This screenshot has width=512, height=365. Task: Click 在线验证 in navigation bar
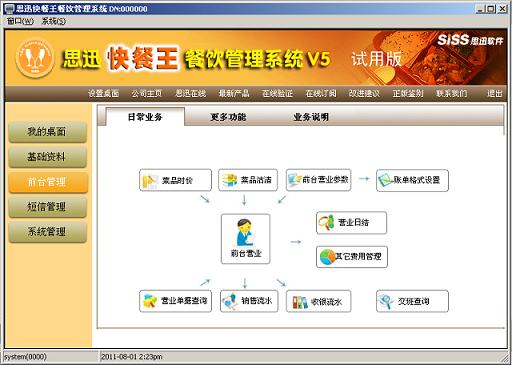point(277,94)
